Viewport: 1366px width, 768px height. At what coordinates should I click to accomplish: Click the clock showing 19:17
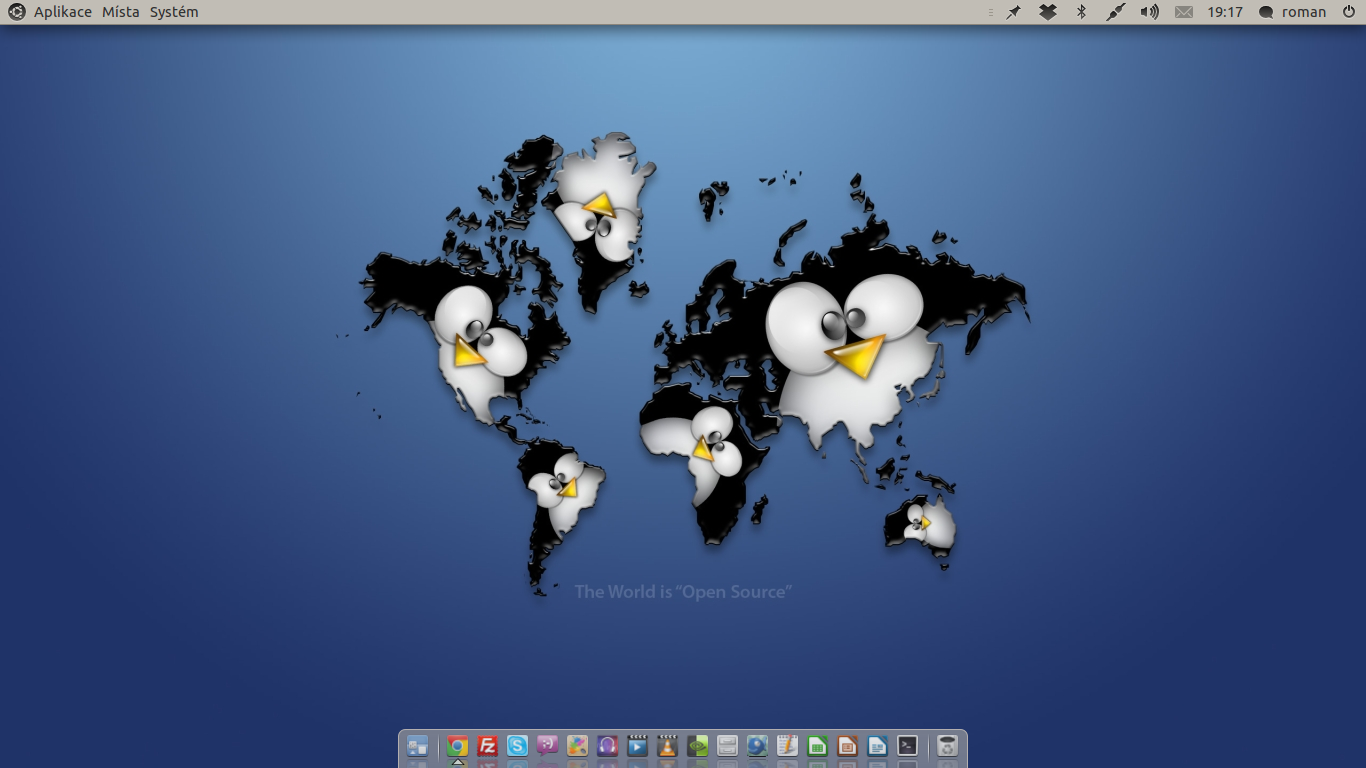click(1225, 12)
